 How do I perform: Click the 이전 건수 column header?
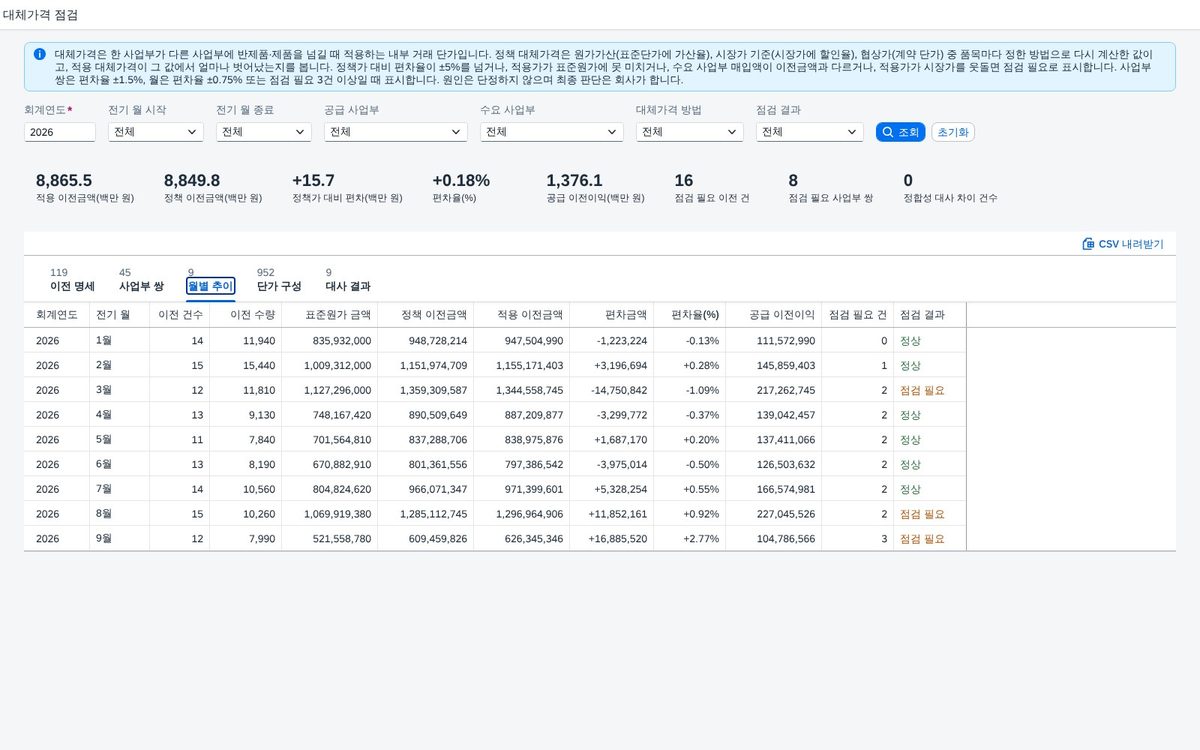180,315
